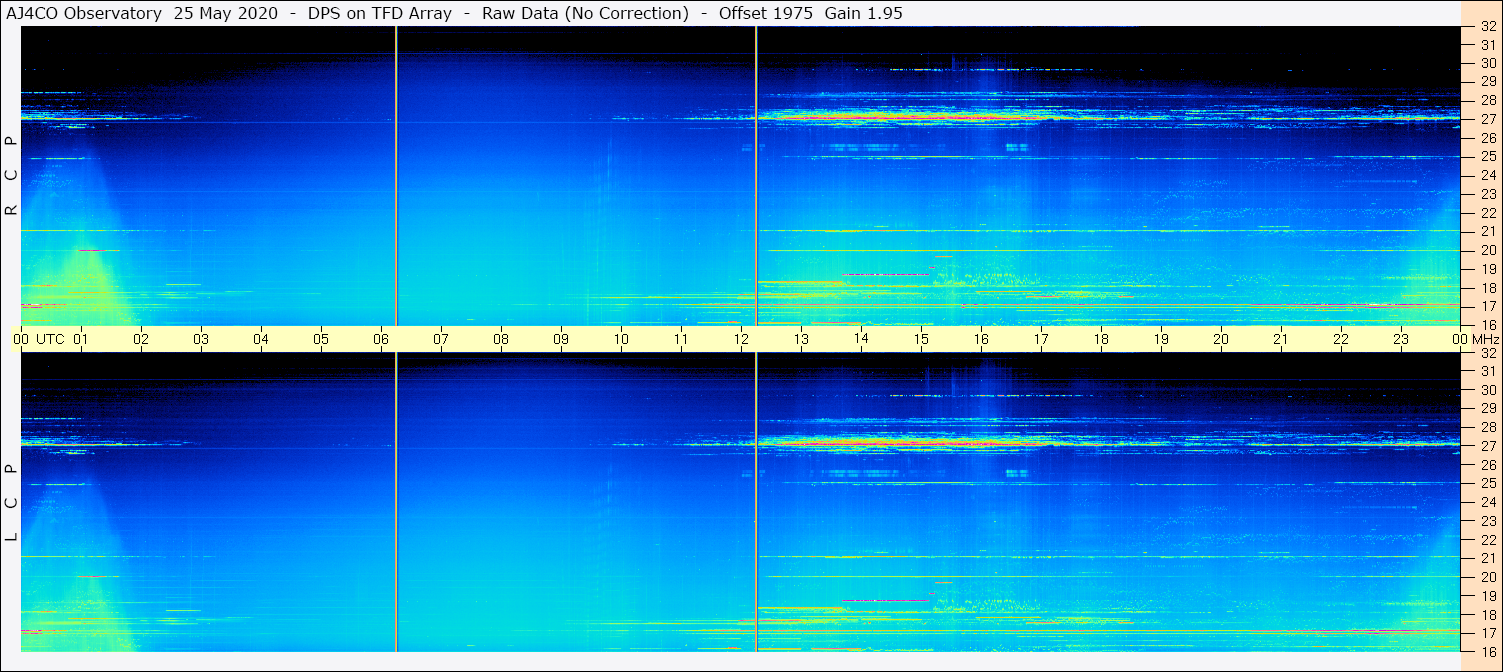The image size is (1503, 672).
Task: Click the RCP frequency scale '21' label
Action: click(1487, 231)
